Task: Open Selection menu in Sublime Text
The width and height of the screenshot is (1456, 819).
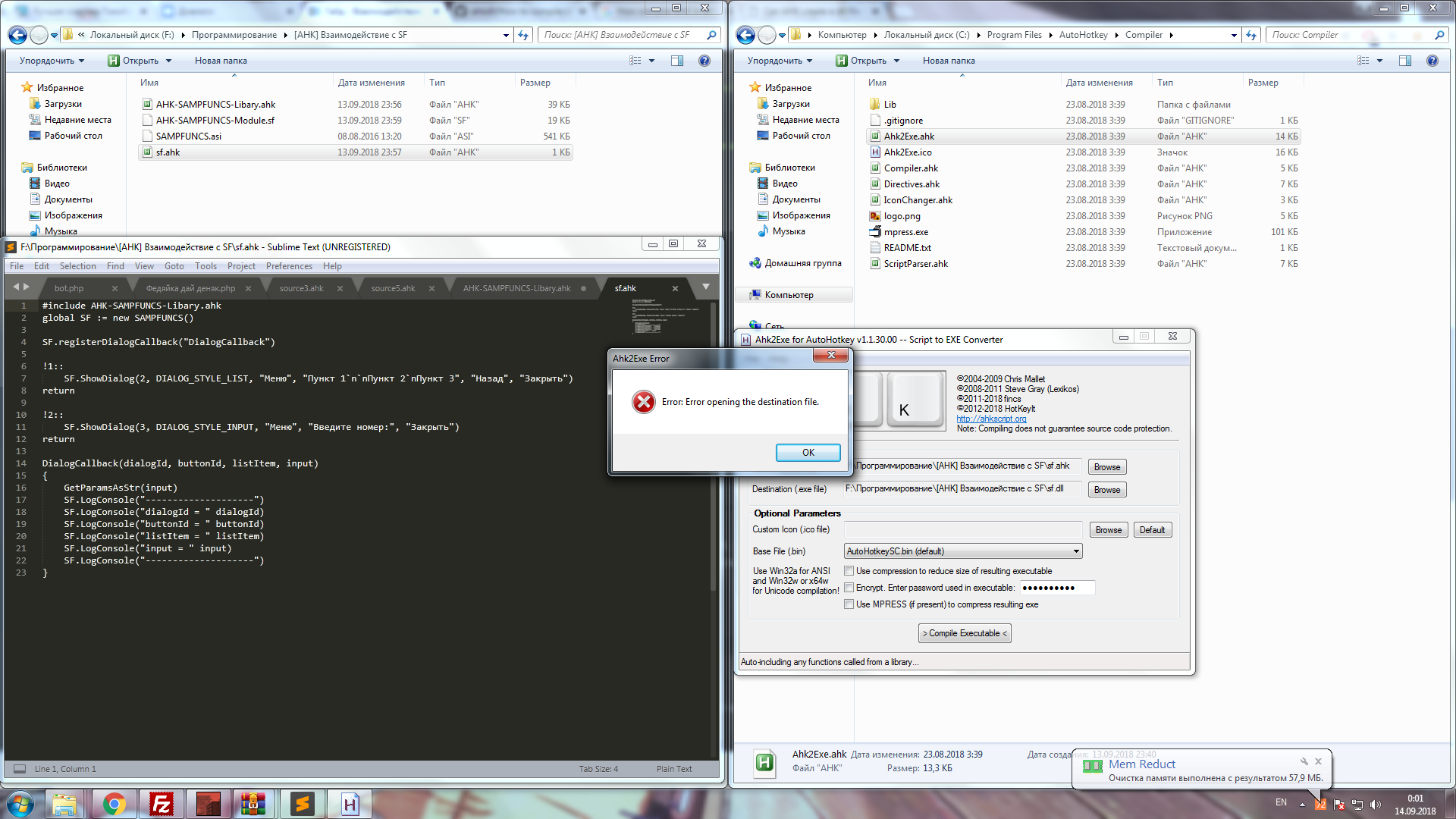Action: point(78,266)
